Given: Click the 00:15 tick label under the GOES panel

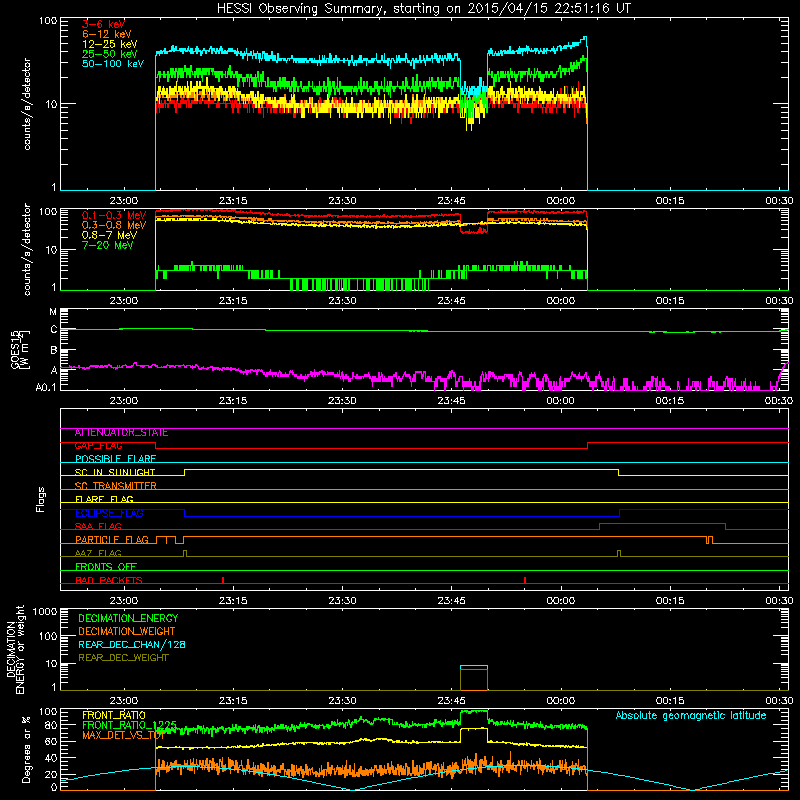Looking at the screenshot, I should 670,401.
